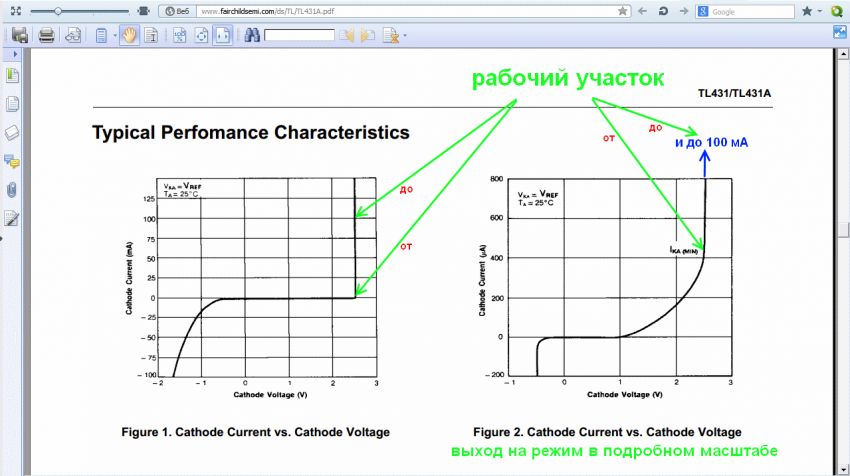Image resolution: width=850 pixels, height=476 pixels.
Task: Print the PDF document
Action: click(47, 35)
